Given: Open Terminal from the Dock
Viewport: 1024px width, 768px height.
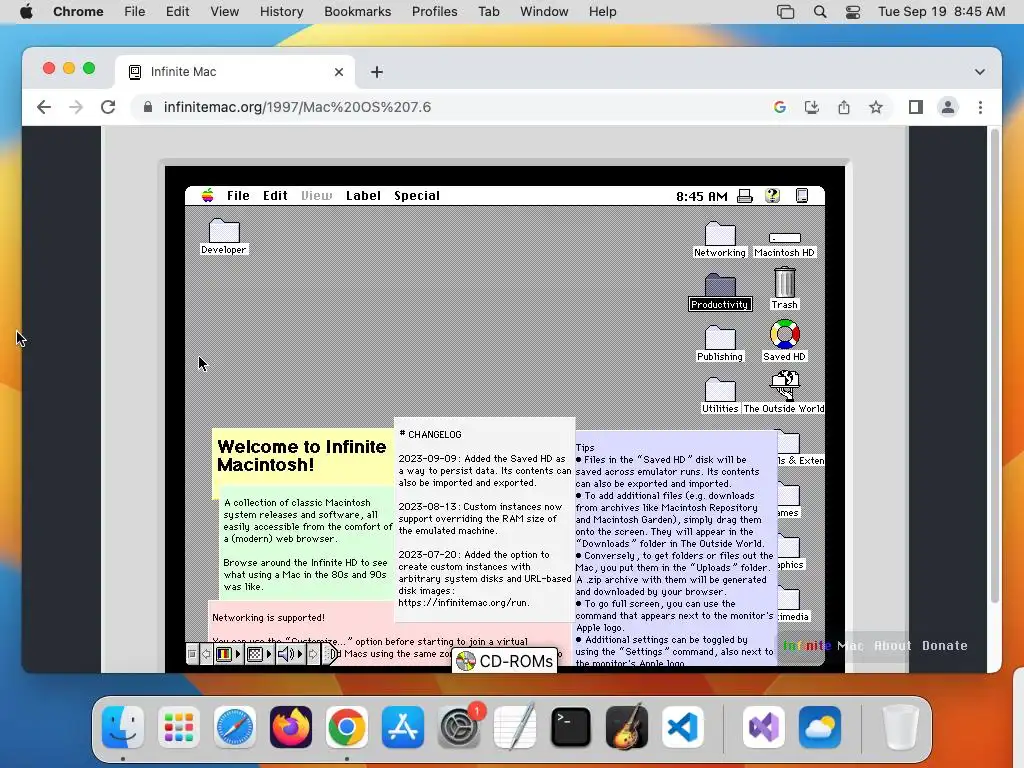Looking at the screenshot, I should 571,726.
